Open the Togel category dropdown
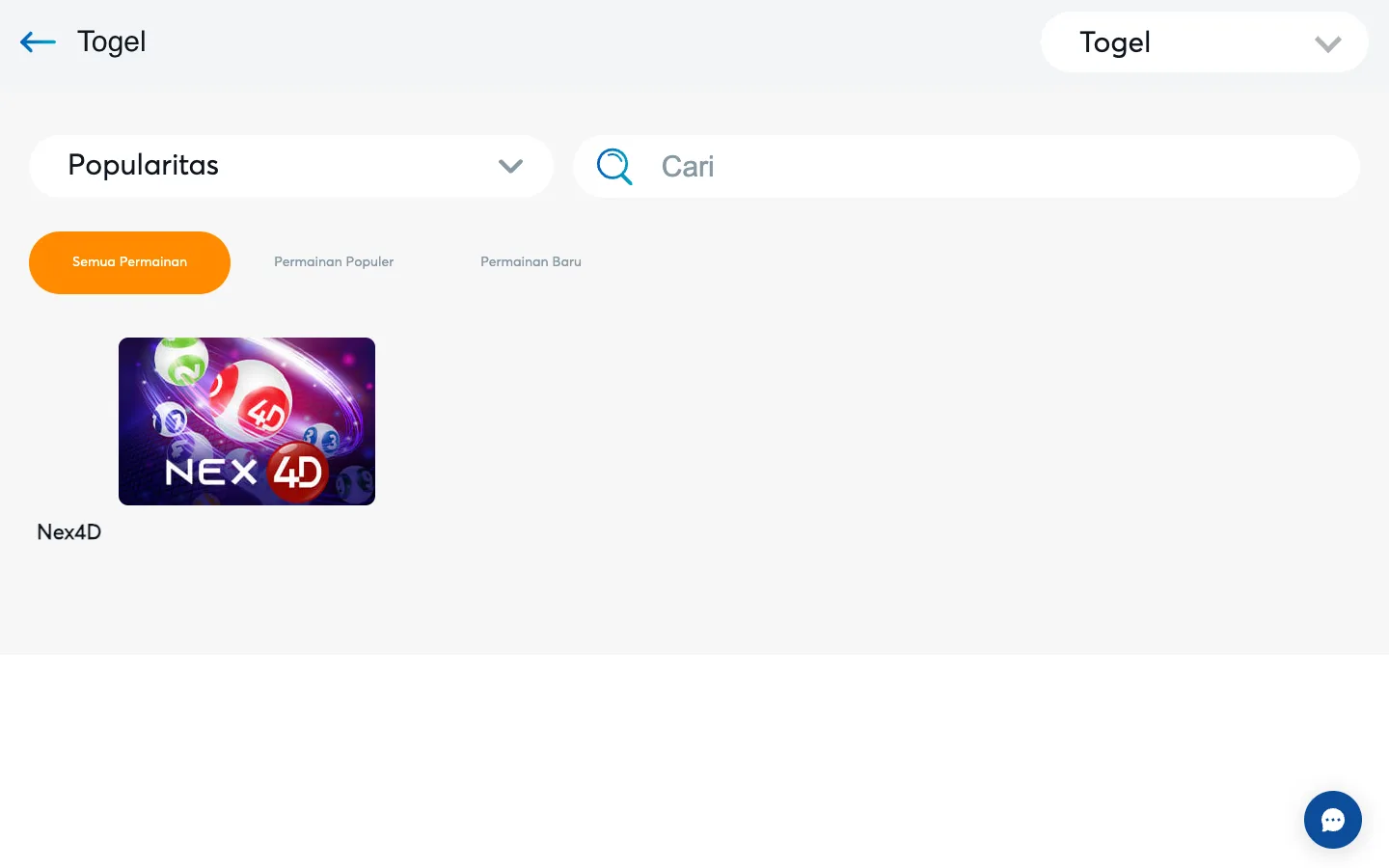 point(1204,42)
